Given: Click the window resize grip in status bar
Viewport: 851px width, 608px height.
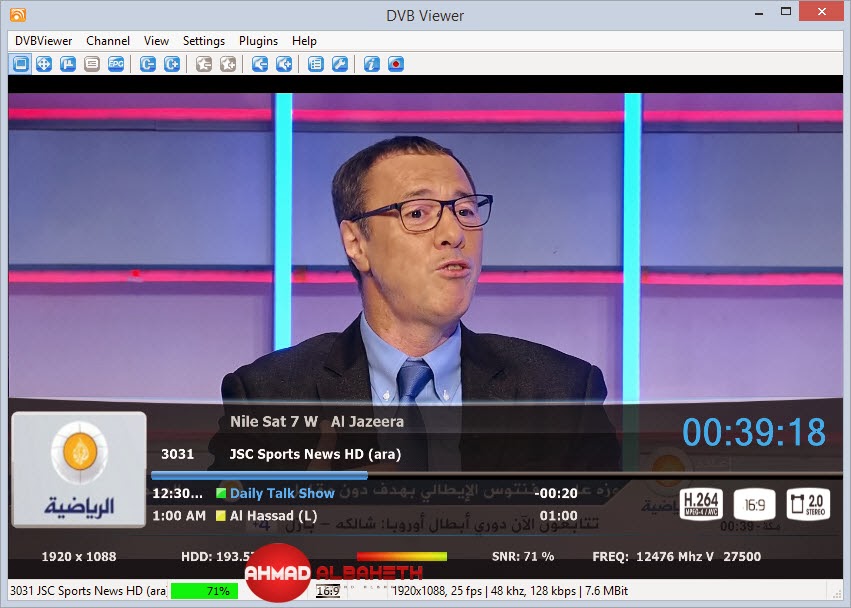Looking at the screenshot, I should pos(836,594).
